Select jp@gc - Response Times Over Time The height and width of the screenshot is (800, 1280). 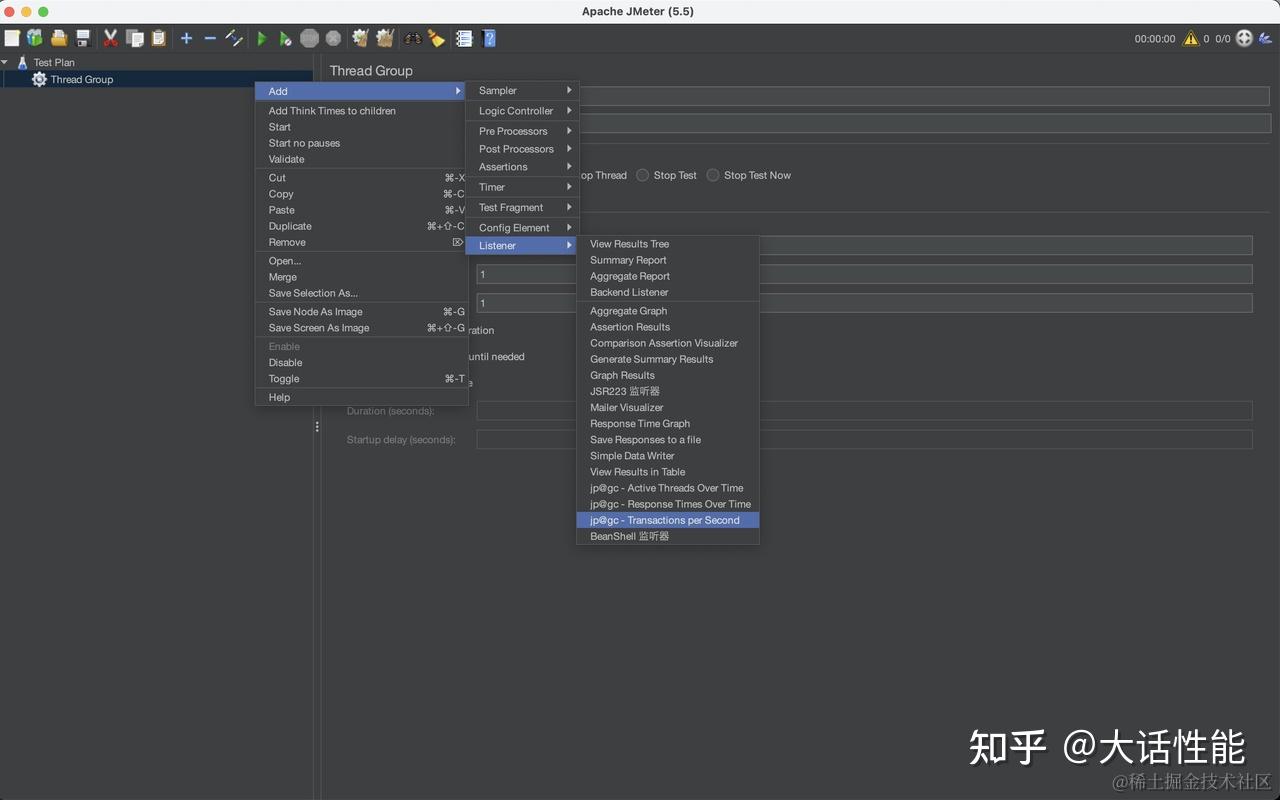click(x=668, y=504)
